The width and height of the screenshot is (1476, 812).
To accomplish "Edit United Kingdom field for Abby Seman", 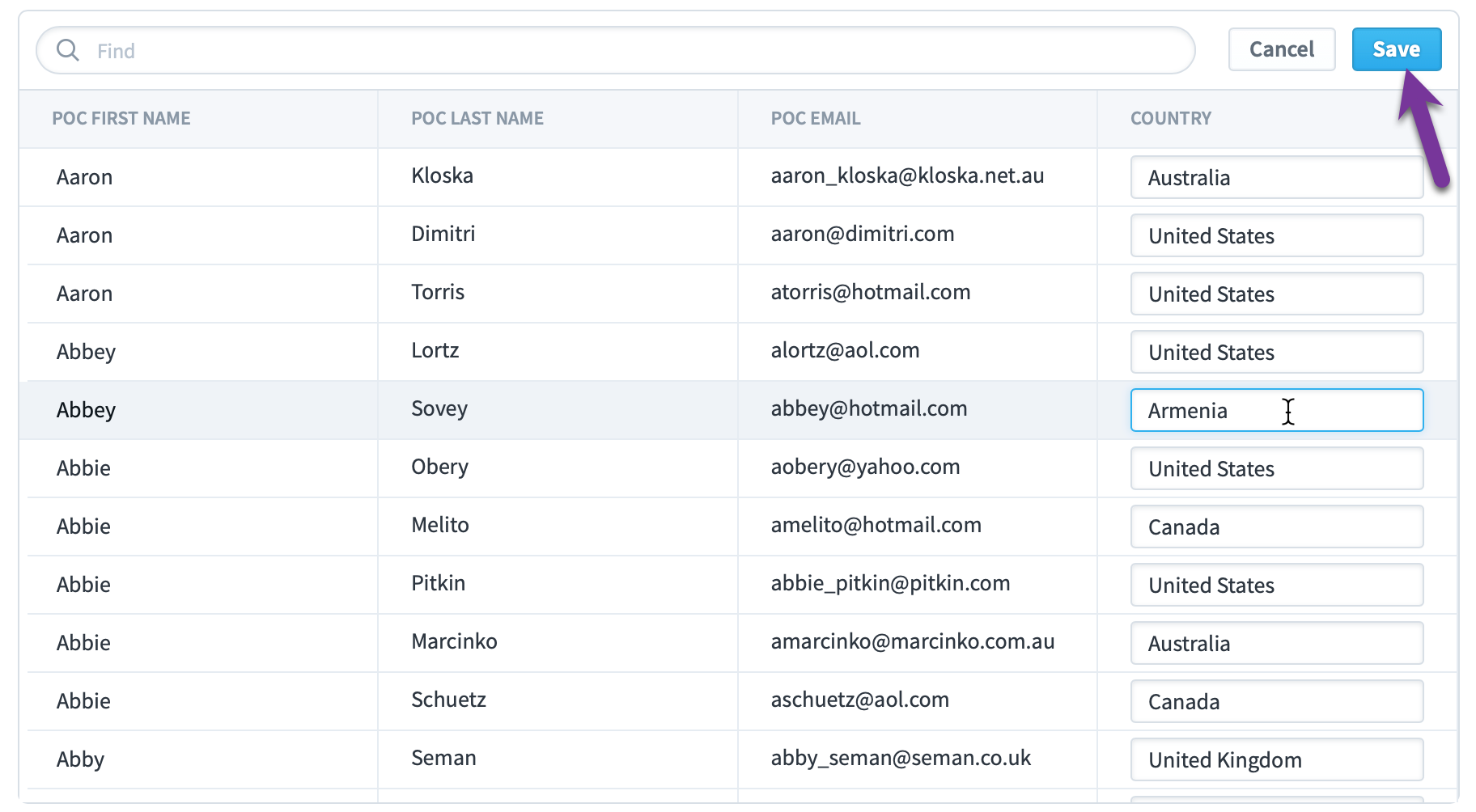I will 1277,759.
